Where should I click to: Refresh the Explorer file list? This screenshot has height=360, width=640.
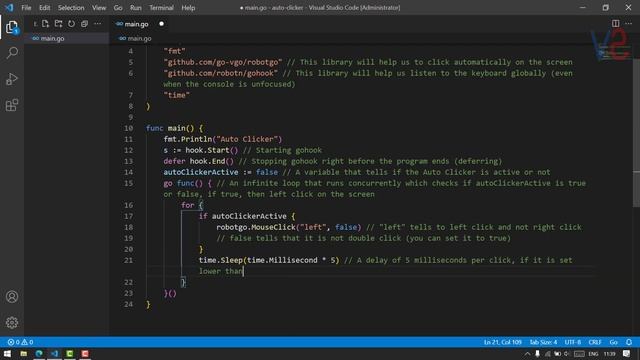point(71,24)
